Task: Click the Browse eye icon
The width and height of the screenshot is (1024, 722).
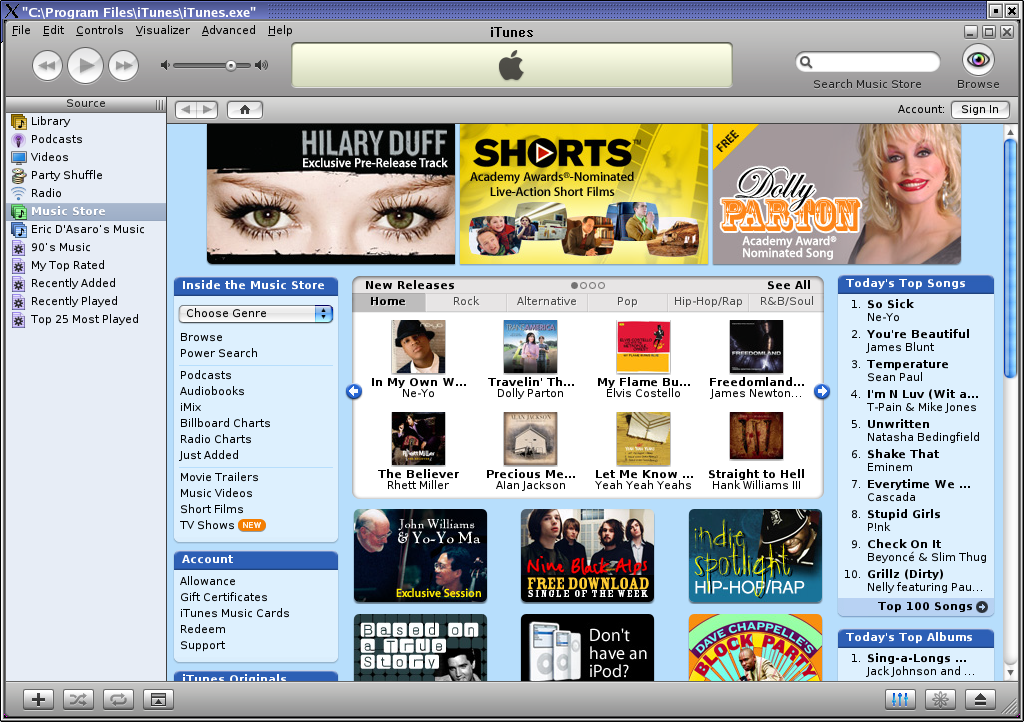Action: tap(978, 60)
